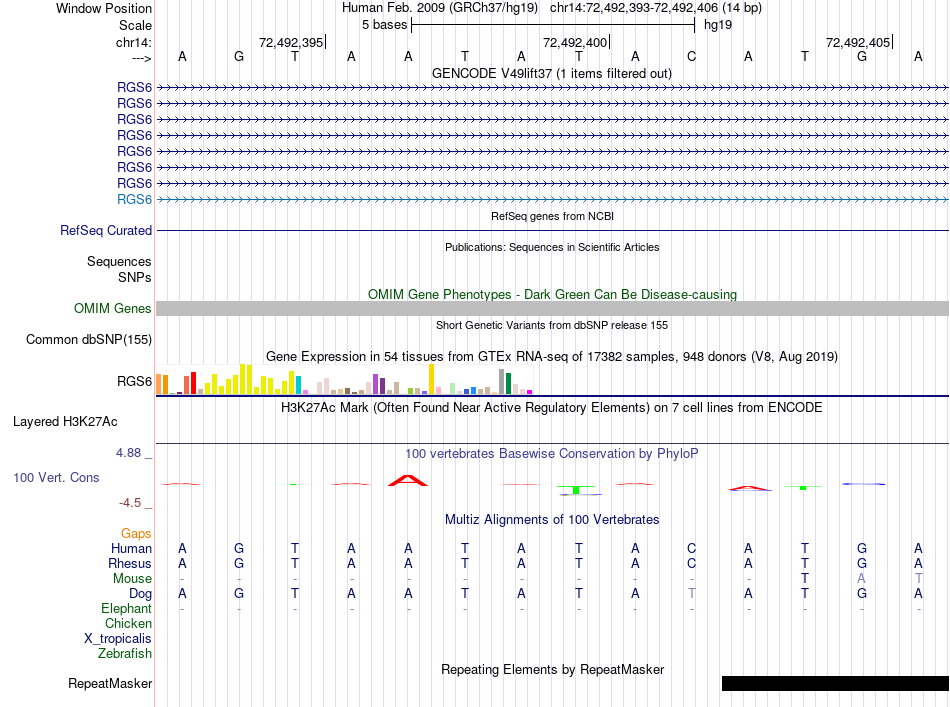Image resolution: width=950 pixels, height=707 pixels.
Task: Click the gray OMIM Genes bar
Action: click(x=552, y=308)
